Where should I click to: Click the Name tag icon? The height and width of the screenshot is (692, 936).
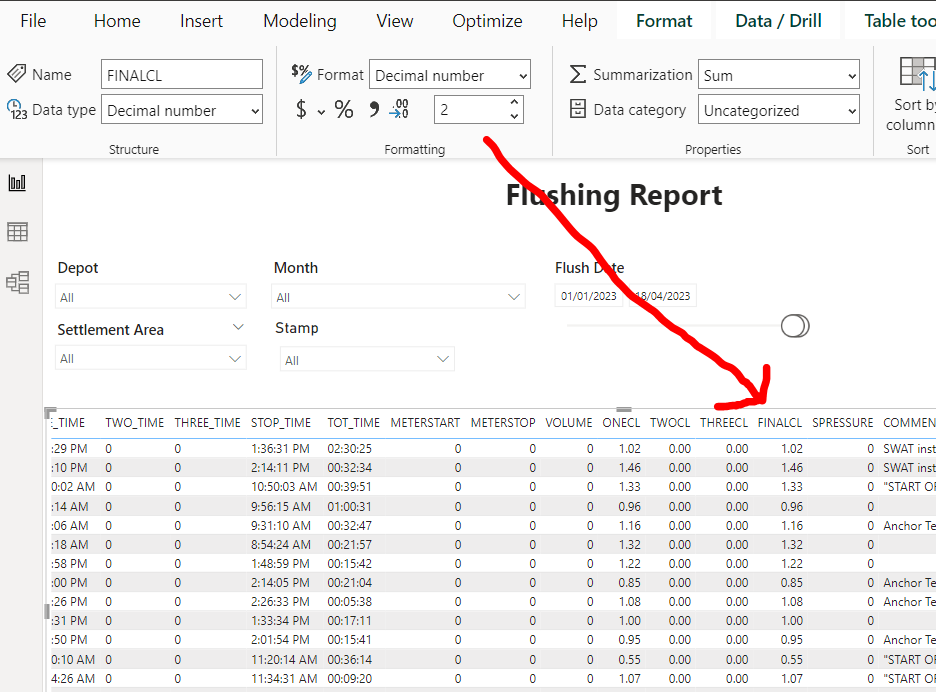pyautogui.click(x=17, y=73)
